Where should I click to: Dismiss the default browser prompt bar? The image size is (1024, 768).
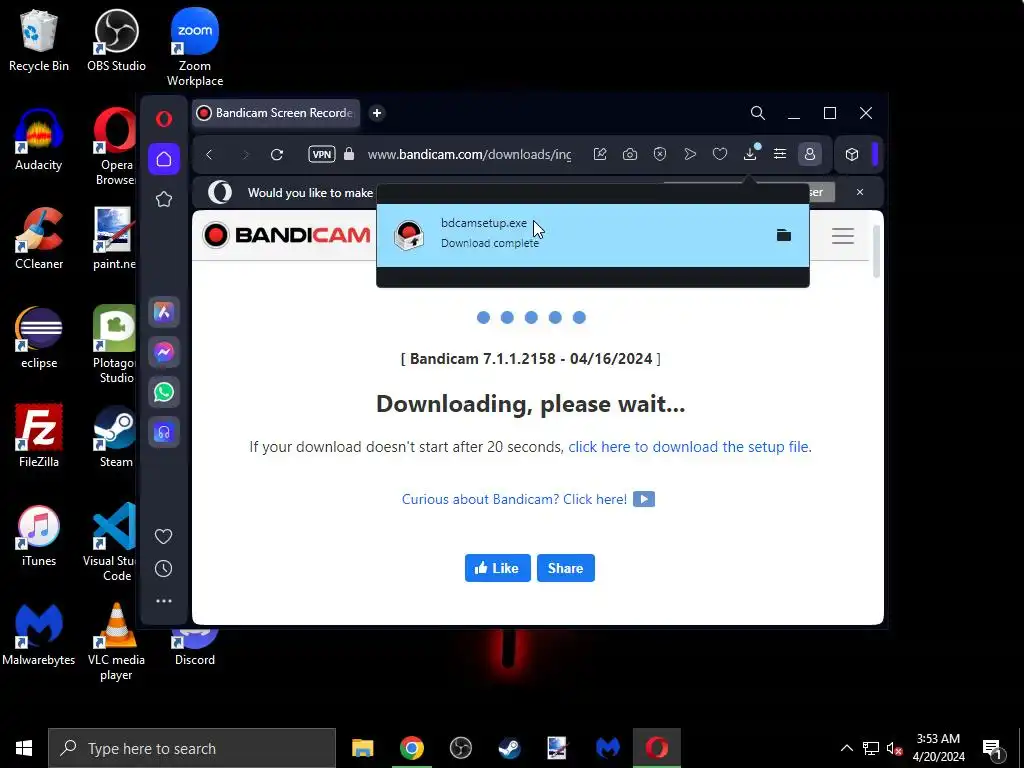[x=859, y=192]
